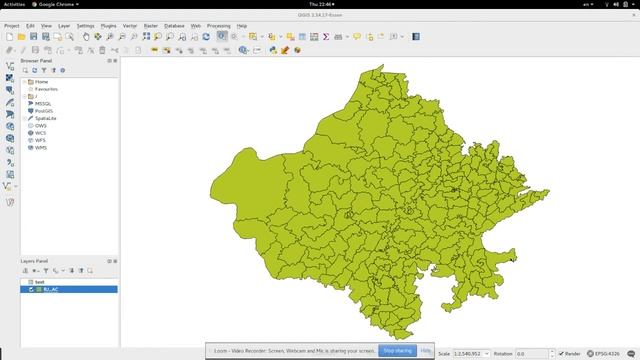Click the Rotation value field
The width and height of the screenshot is (640, 360).
pos(531,353)
